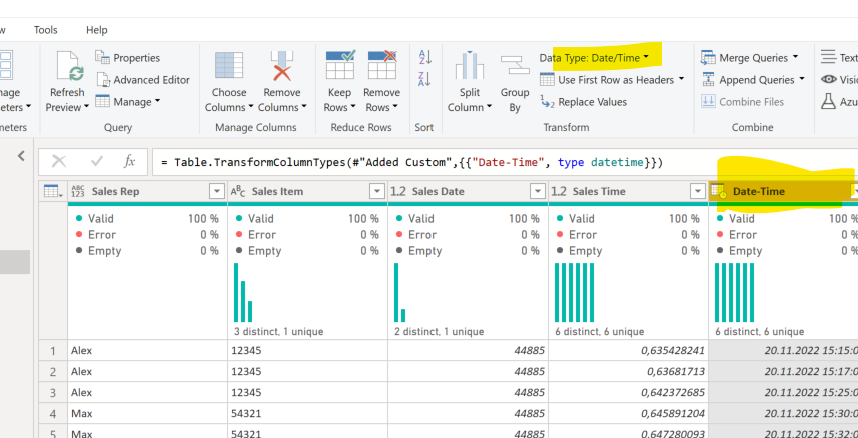
Task: Select cell 0,645891204 in Sales Time
Action: [x=628, y=413]
